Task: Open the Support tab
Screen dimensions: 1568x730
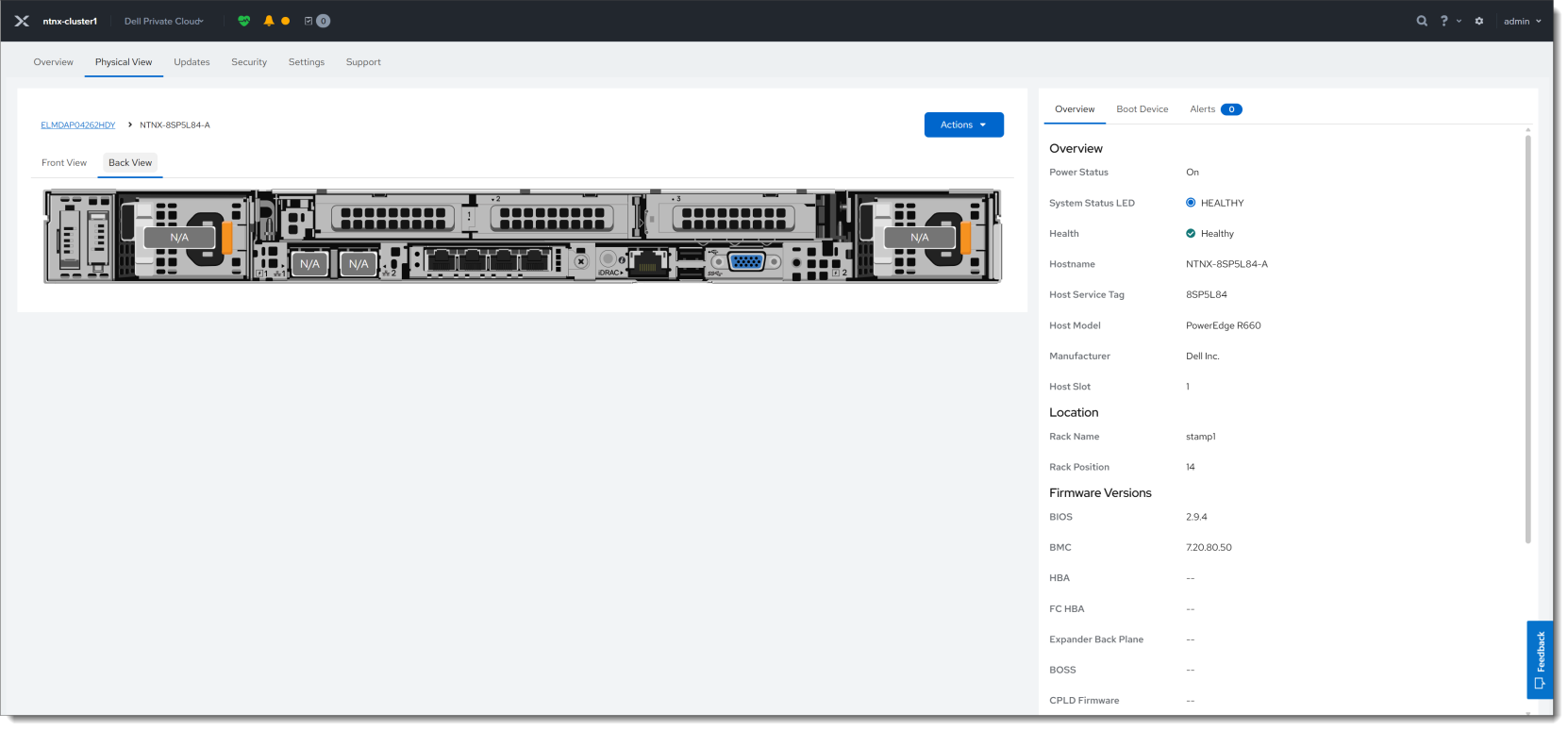Action: pyautogui.click(x=363, y=62)
